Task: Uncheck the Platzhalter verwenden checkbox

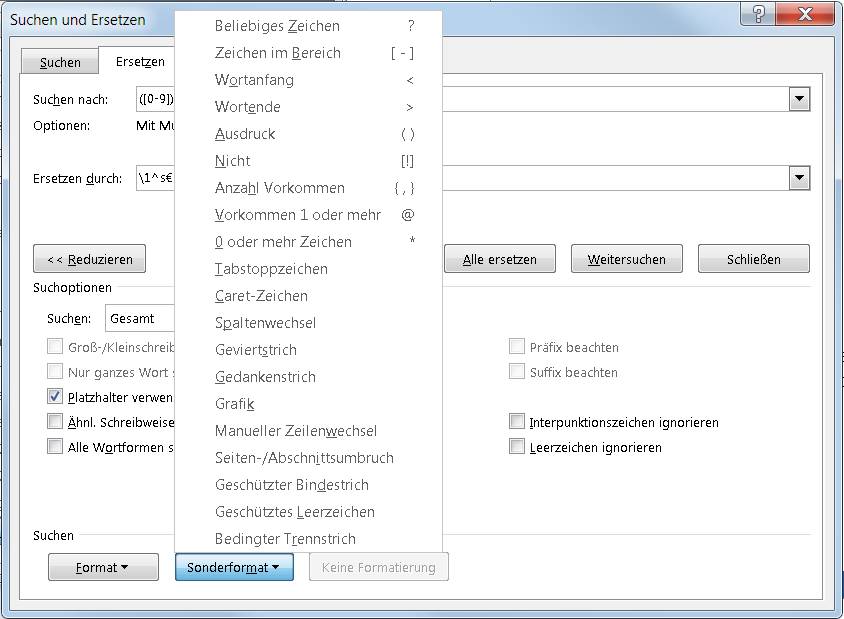Action: pyautogui.click(x=55, y=397)
